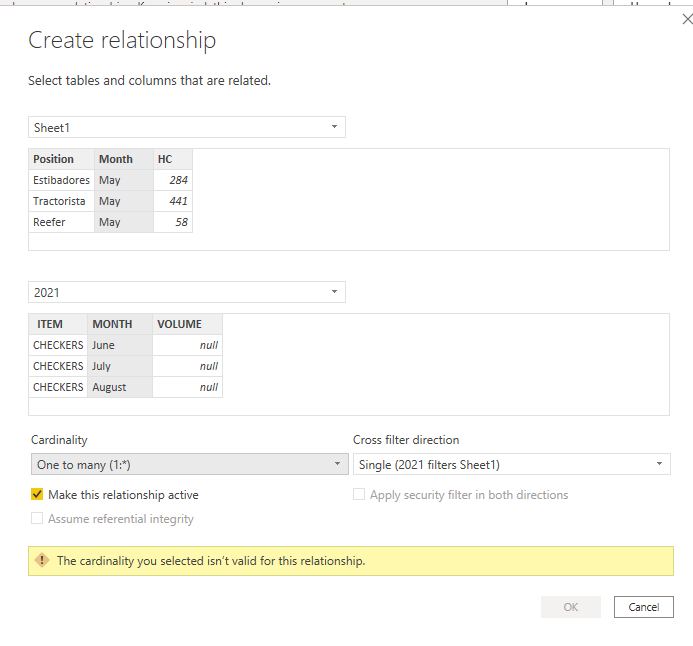Viewport: 693px width, 646px height.
Task: Select the VOLUME column header
Action: pos(187,324)
